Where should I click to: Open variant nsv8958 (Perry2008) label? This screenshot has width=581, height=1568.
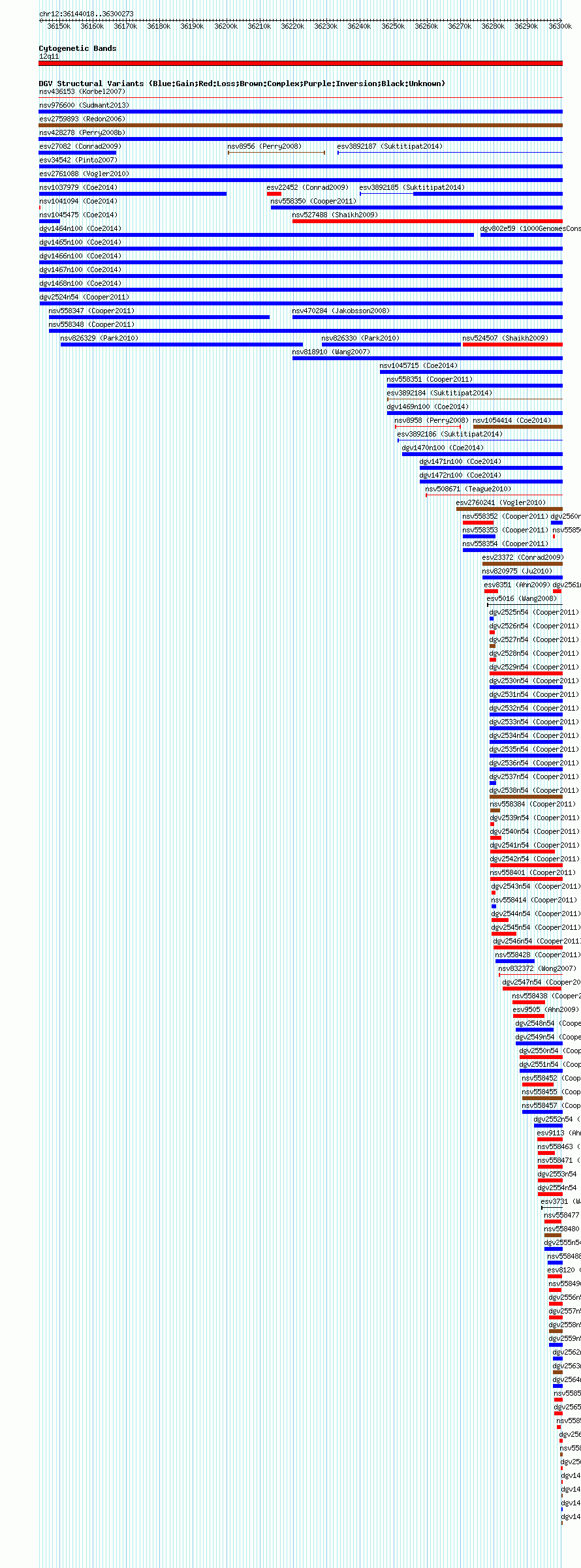pyautogui.click(x=432, y=420)
